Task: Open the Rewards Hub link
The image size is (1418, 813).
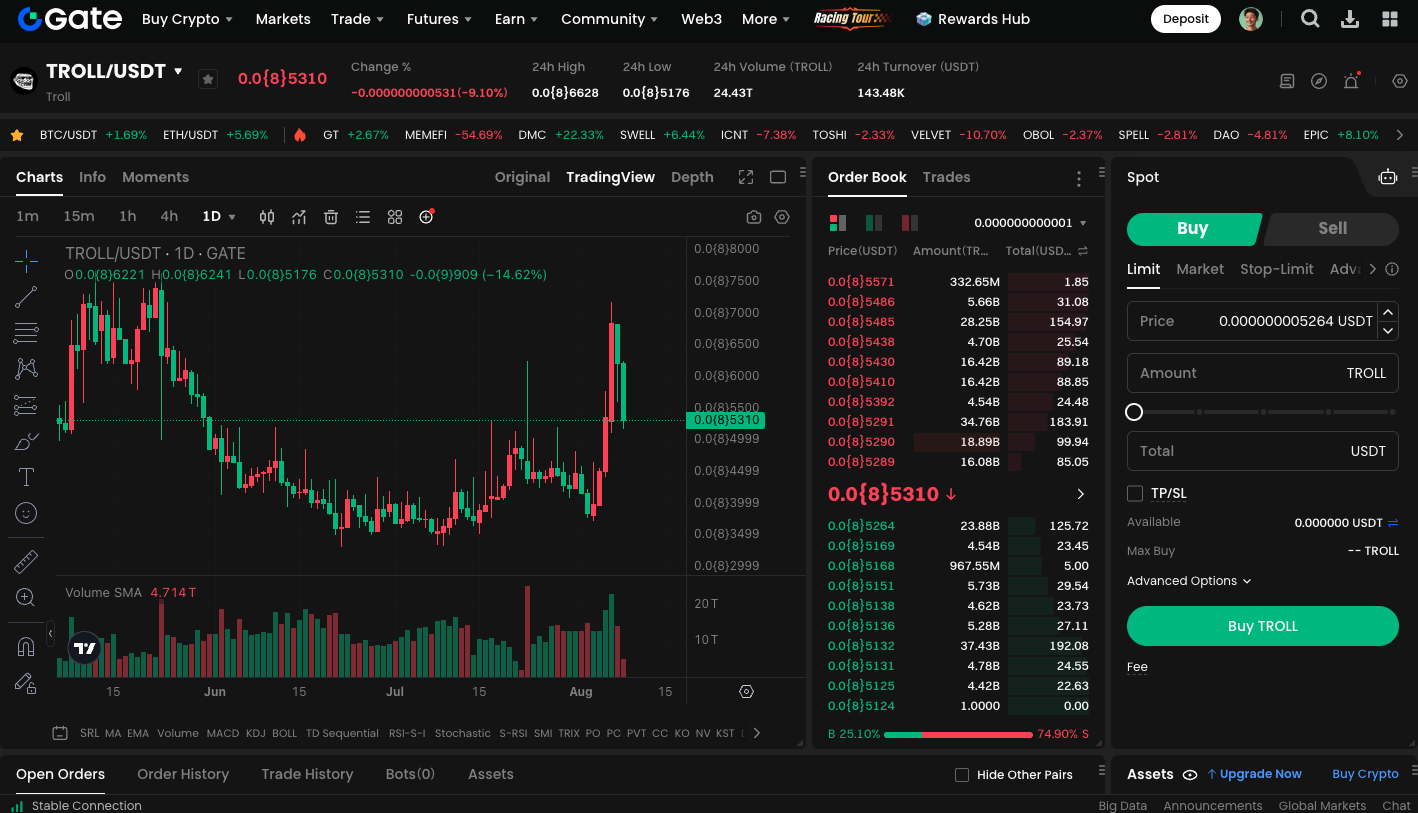Action: [973, 19]
